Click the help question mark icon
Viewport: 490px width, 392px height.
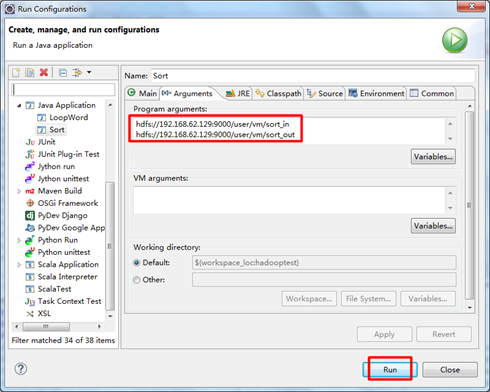[21, 369]
